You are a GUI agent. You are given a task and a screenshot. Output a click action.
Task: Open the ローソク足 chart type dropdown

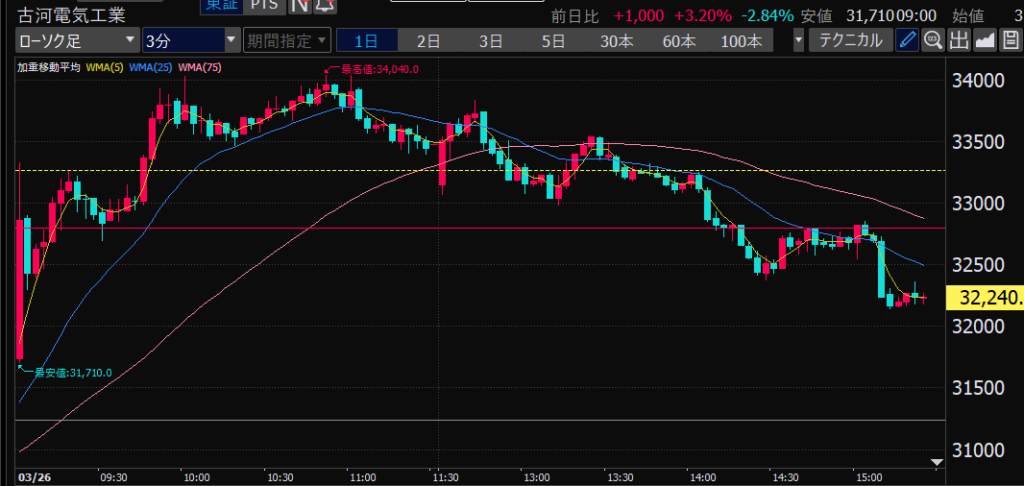[77, 41]
